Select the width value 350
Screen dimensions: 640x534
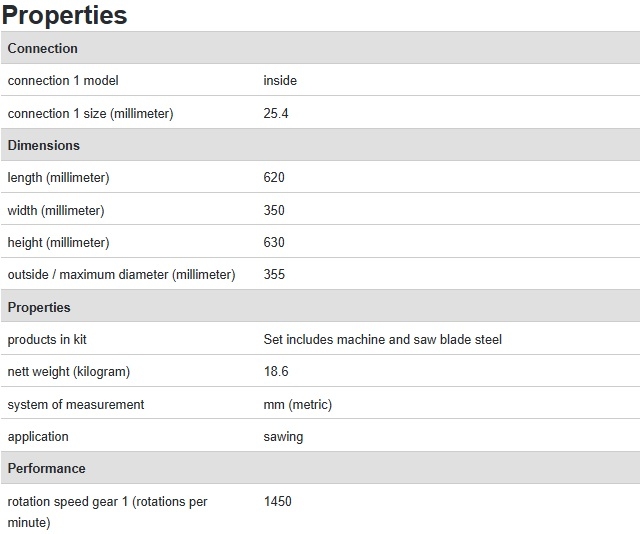point(274,210)
